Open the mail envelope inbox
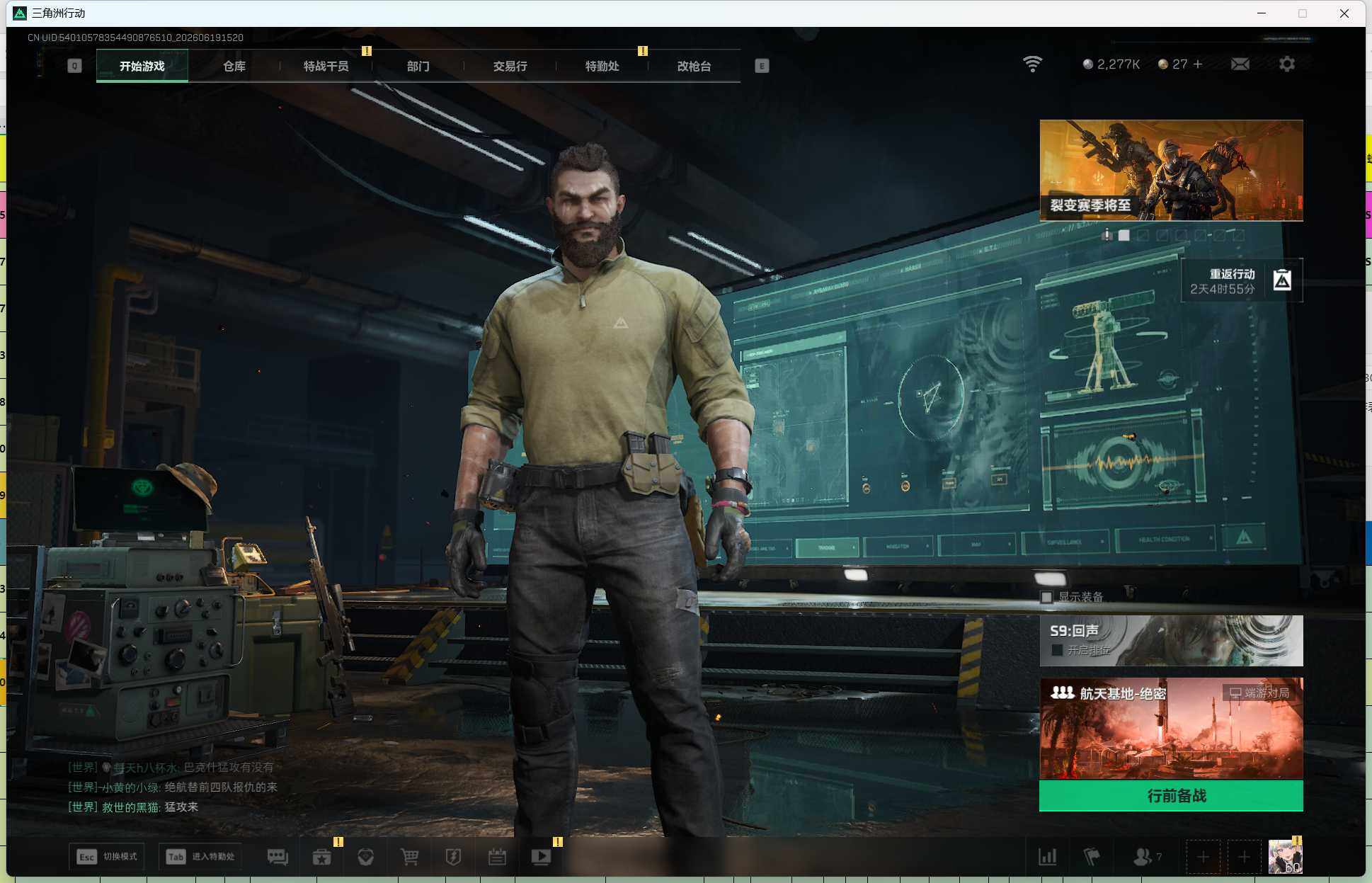Screen dimensions: 1372x883 tap(1240, 64)
